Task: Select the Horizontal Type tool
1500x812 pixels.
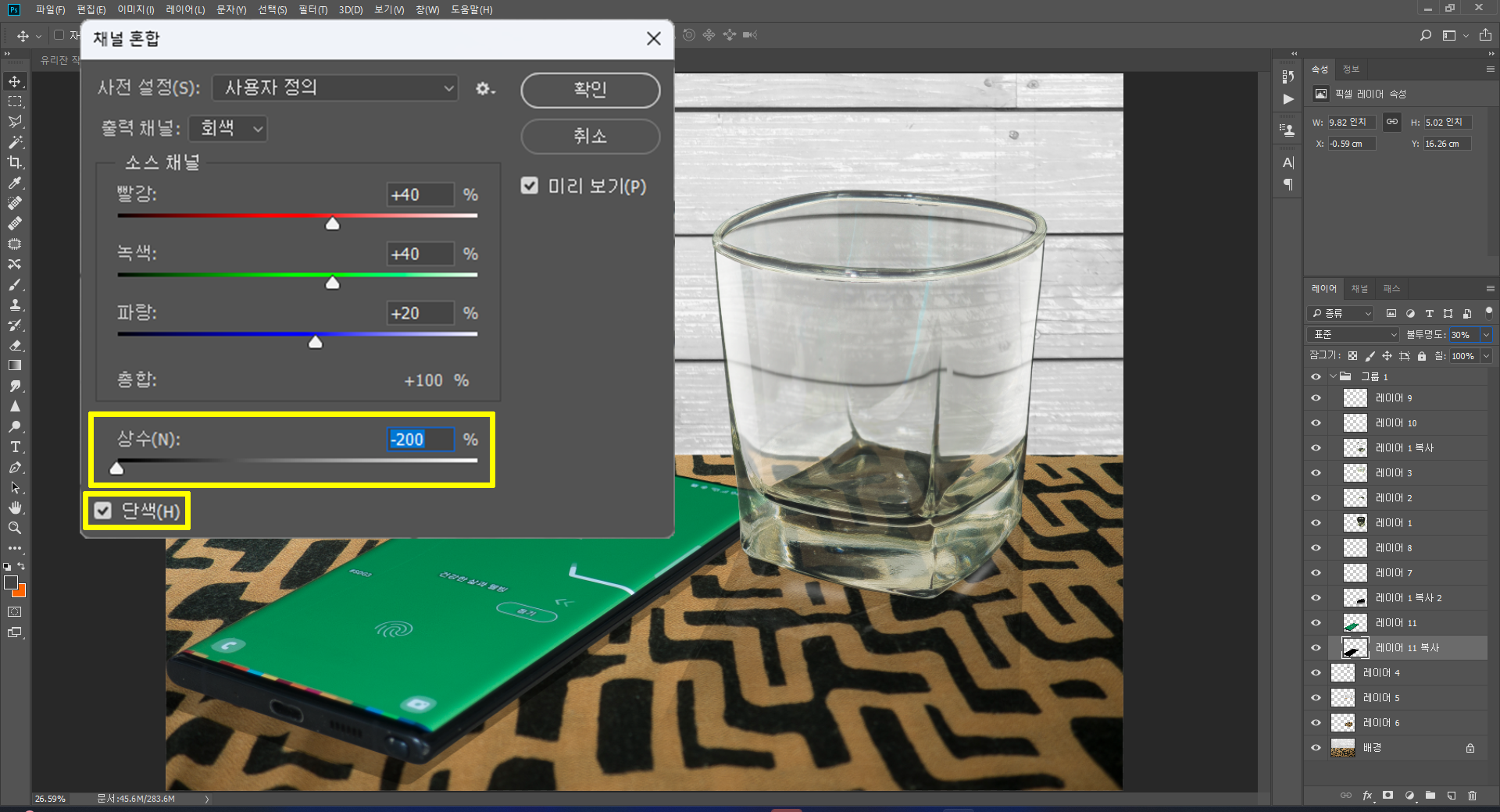Action: pos(15,447)
